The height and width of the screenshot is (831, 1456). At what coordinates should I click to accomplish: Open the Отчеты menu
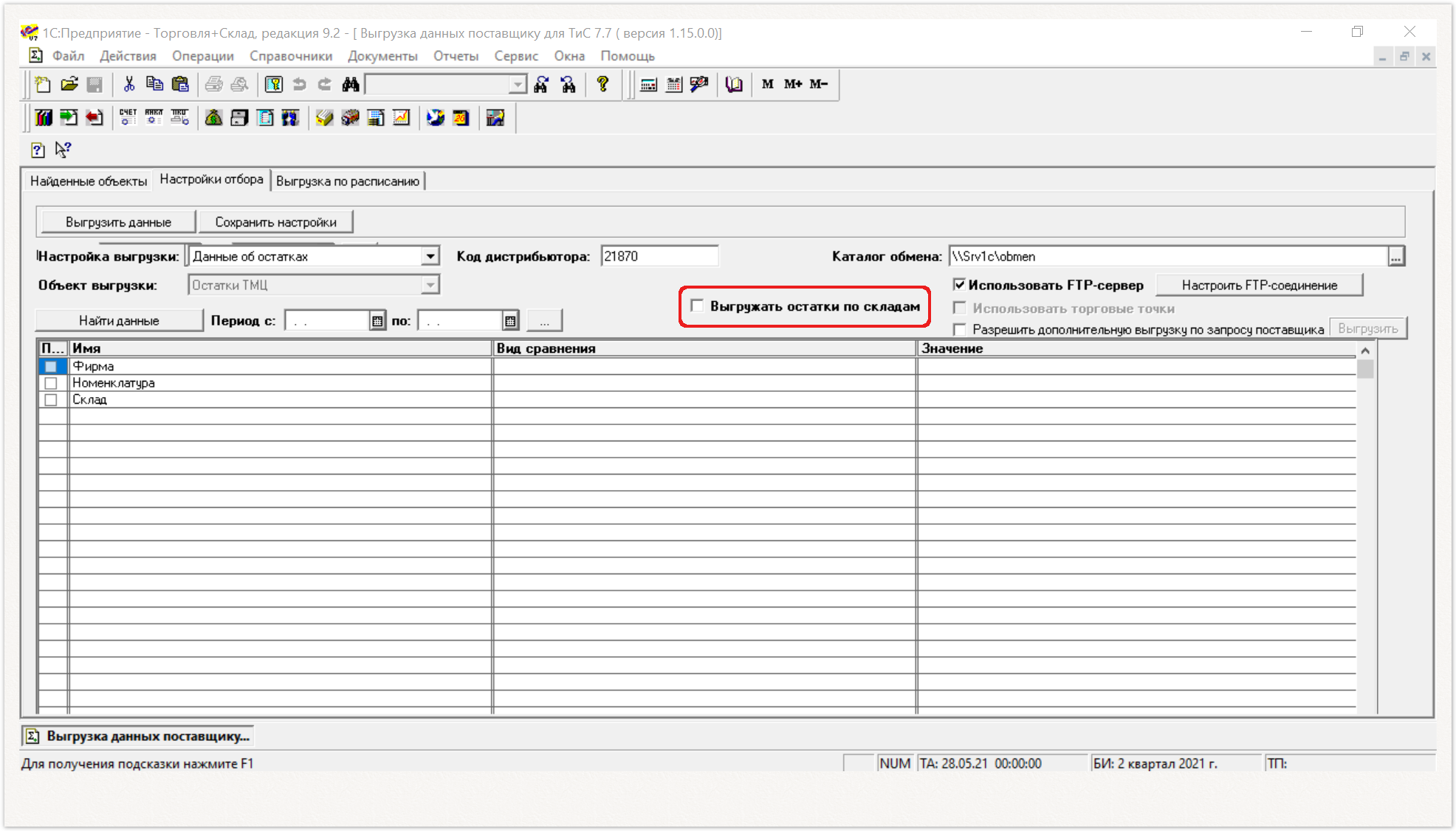point(456,56)
